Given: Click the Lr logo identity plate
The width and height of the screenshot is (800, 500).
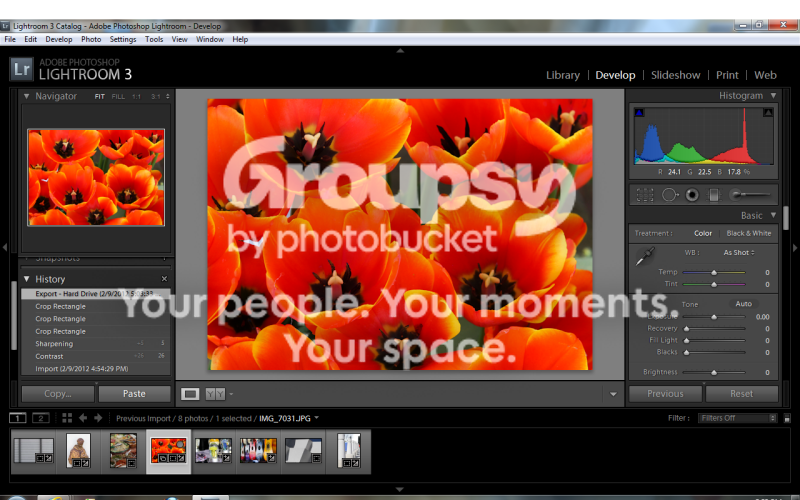Looking at the screenshot, I should (x=21, y=69).
